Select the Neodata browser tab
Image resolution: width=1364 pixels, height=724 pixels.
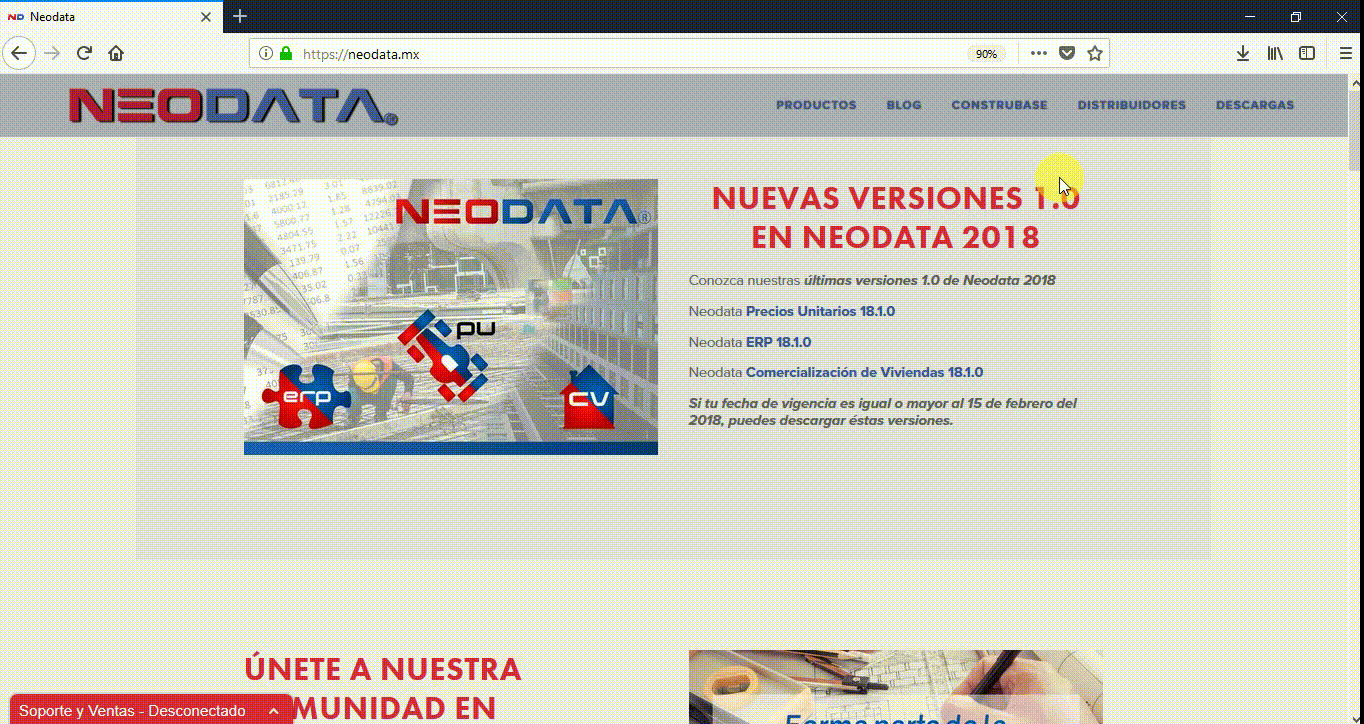(x=111, y=17)
